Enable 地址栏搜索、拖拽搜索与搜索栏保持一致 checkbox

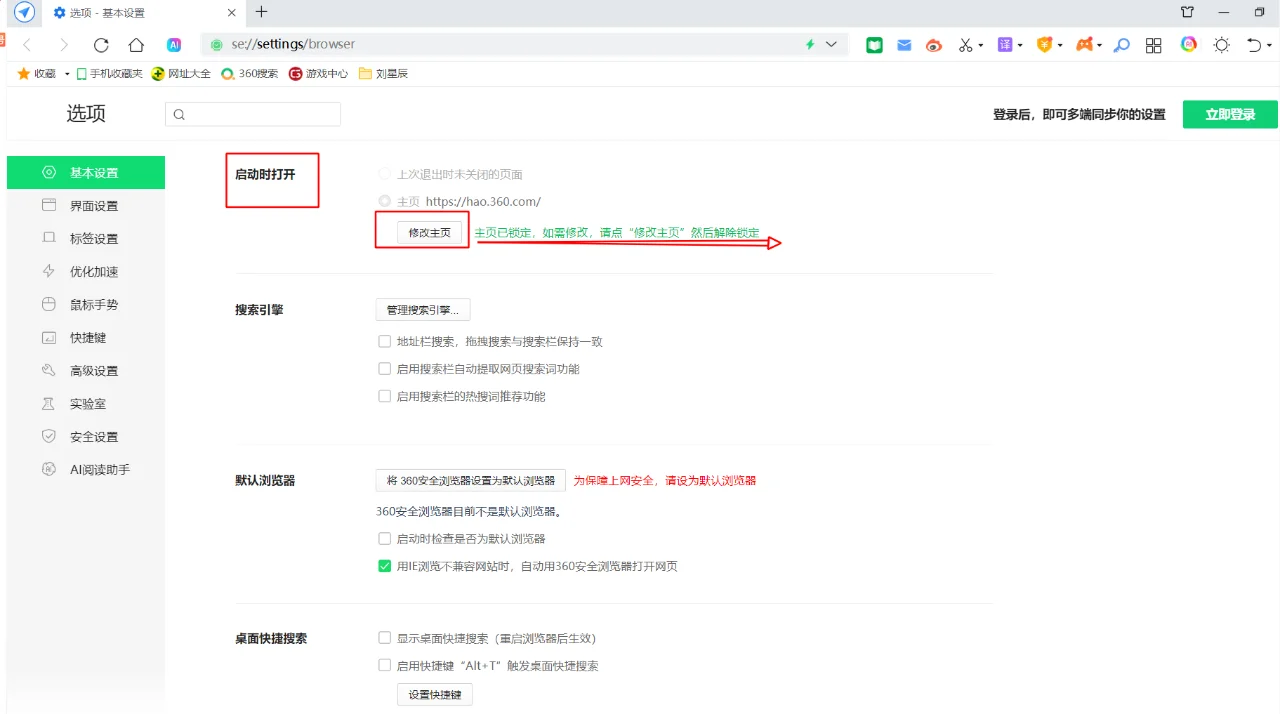385,341
